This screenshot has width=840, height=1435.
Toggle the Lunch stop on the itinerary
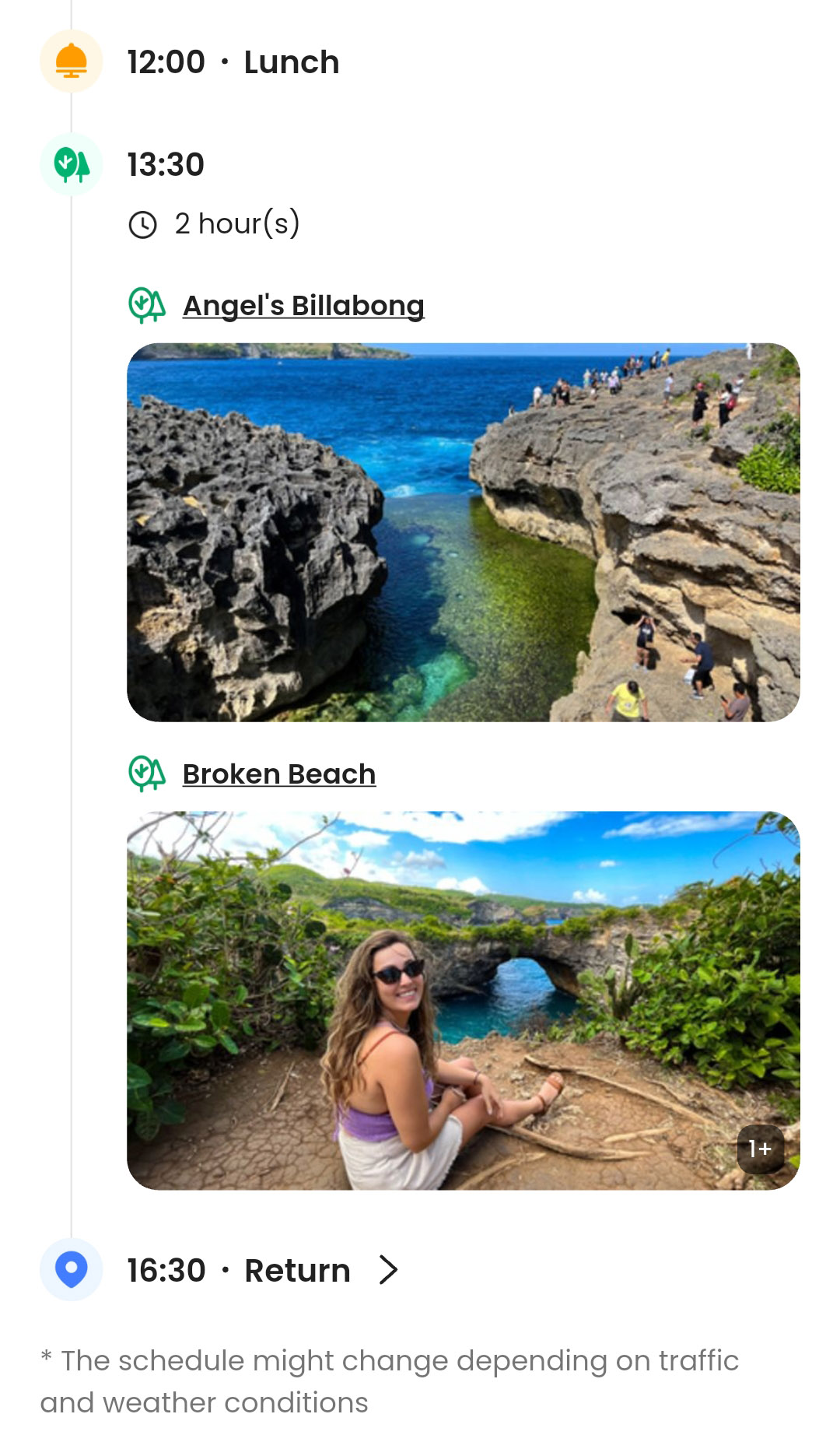click(x=71, y=61)
